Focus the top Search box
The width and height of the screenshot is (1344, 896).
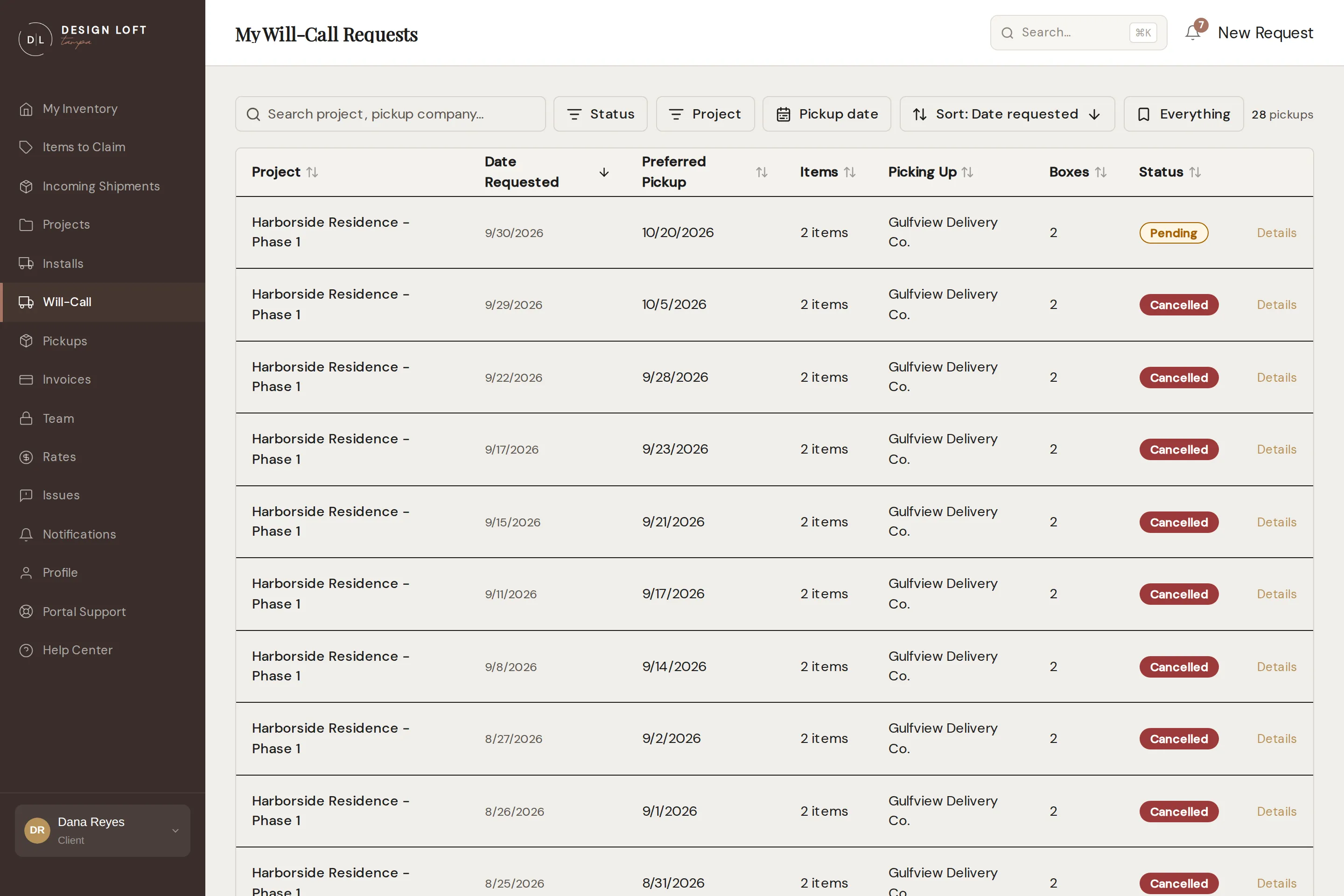point(1078,33)
